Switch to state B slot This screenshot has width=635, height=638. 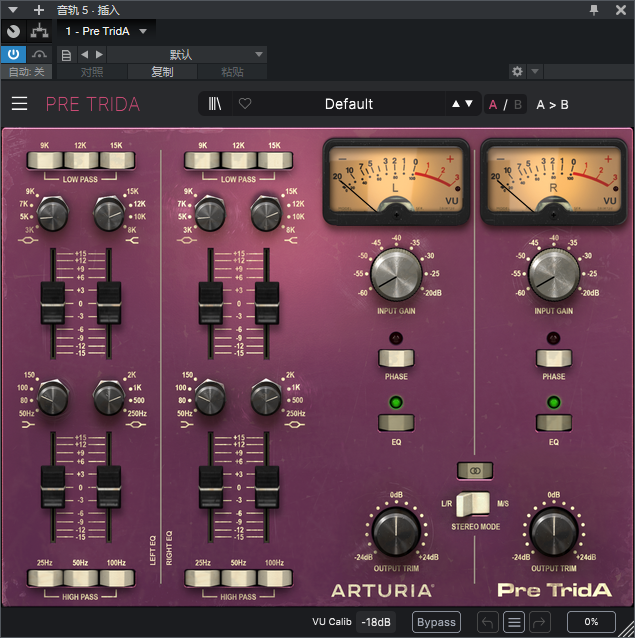tap(518, 105)
